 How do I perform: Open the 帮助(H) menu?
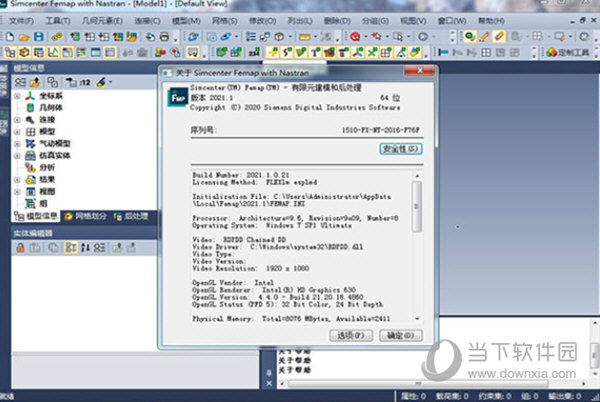[x=491, y=21]
